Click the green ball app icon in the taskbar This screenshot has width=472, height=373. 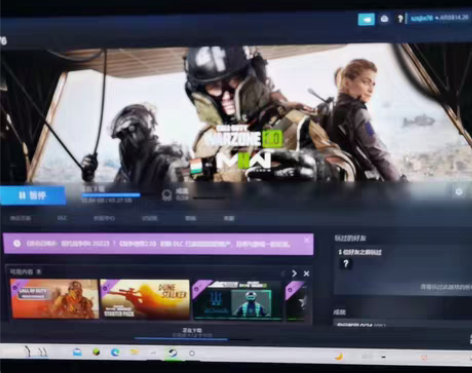tap(96, 352)
